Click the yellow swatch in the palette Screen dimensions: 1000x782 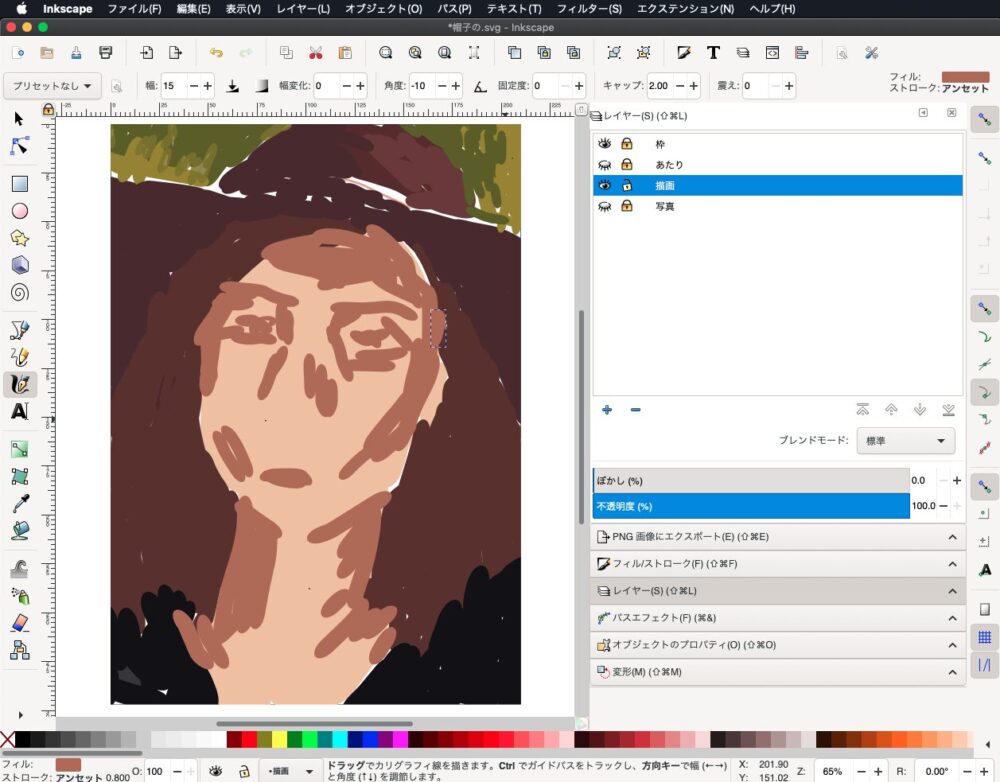point(279,740)
